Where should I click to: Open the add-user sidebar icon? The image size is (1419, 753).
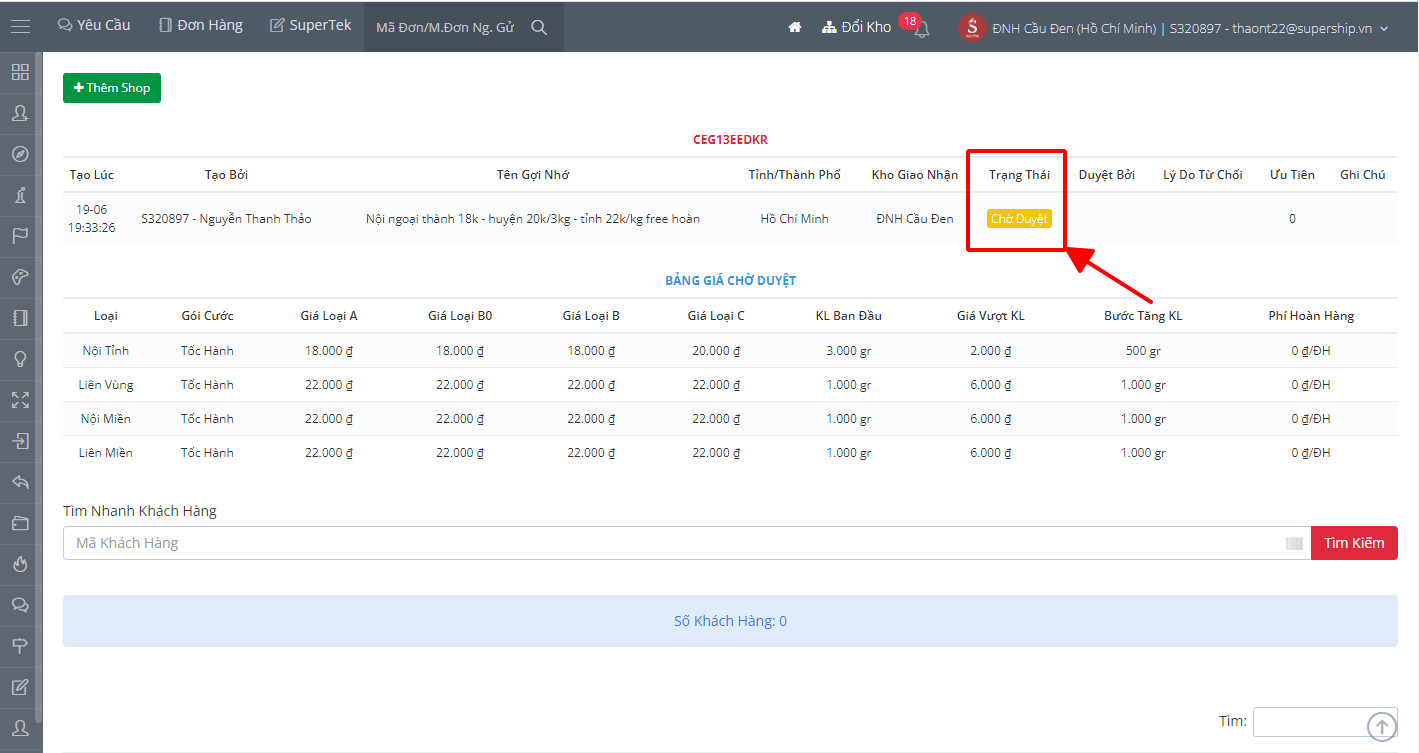pyautogui.click(x=20, y=113)
